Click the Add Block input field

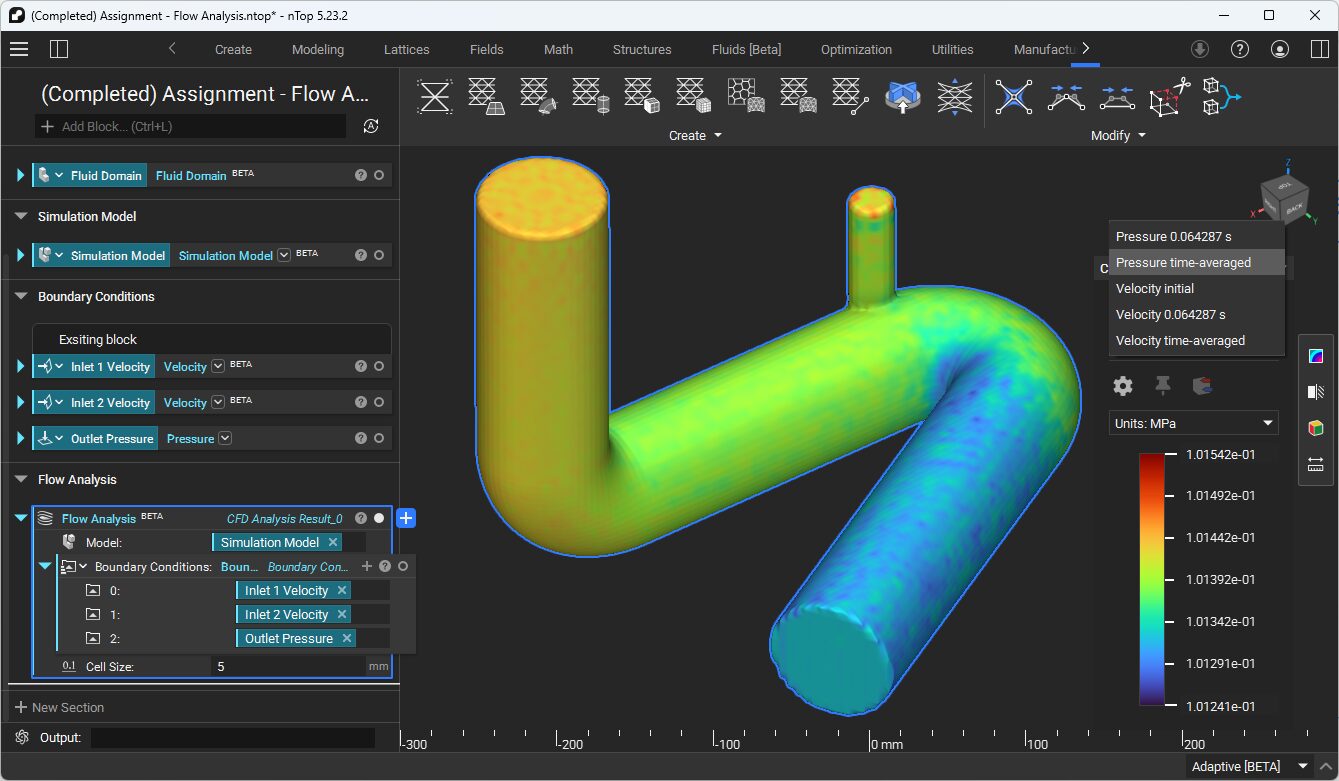pyautogui.click(x=190, y=126)
